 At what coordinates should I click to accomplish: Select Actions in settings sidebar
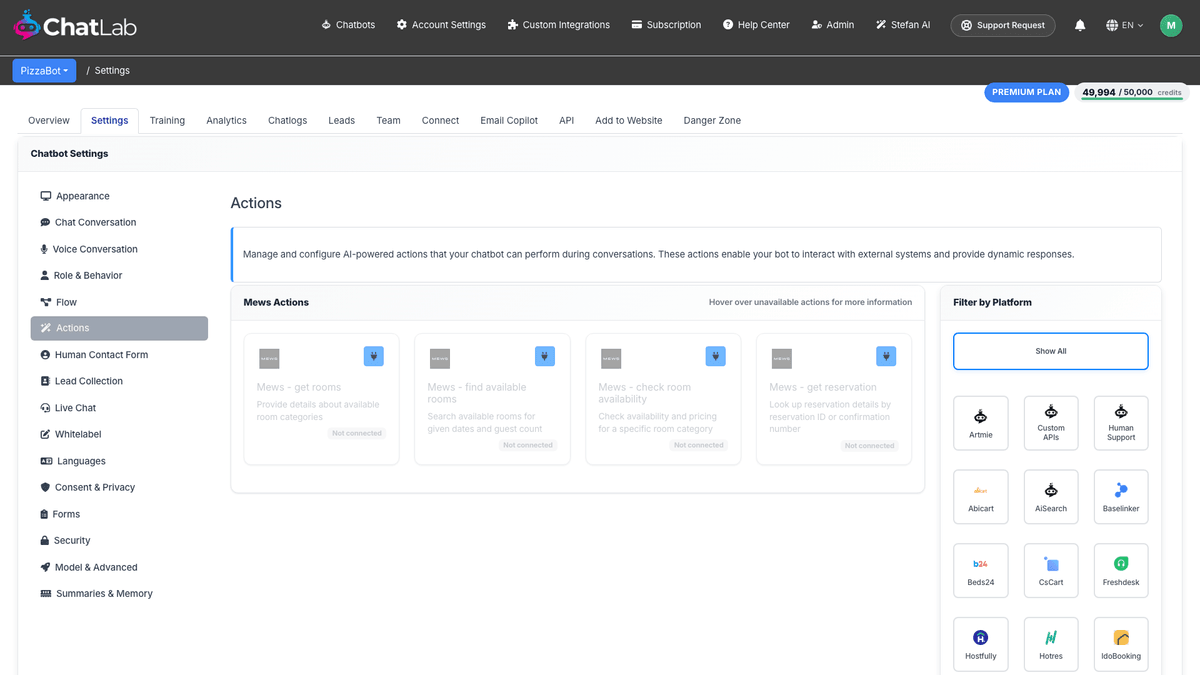[119, 328]
